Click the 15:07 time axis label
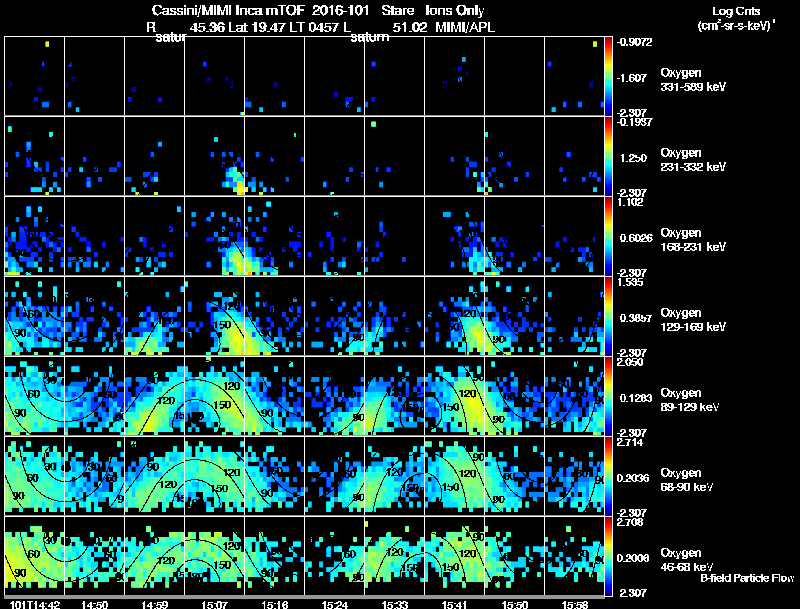This screenshot has width=800, height=609. click(214, 605)
